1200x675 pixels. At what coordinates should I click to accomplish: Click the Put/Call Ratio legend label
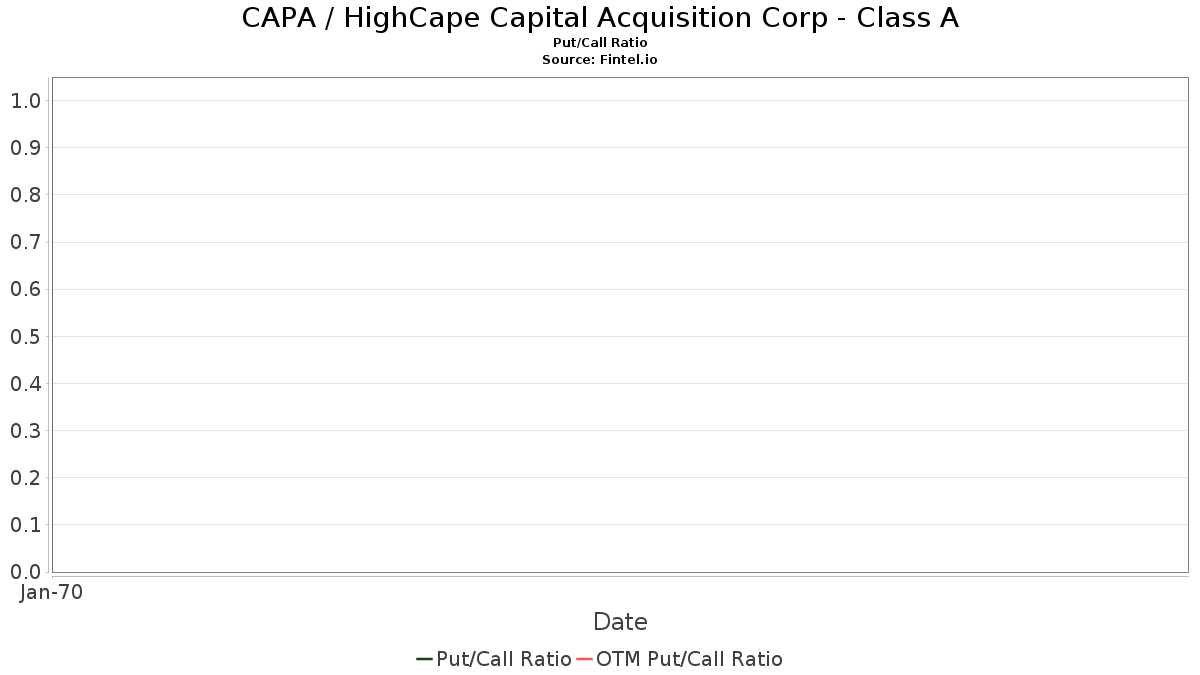coord(503,659)
